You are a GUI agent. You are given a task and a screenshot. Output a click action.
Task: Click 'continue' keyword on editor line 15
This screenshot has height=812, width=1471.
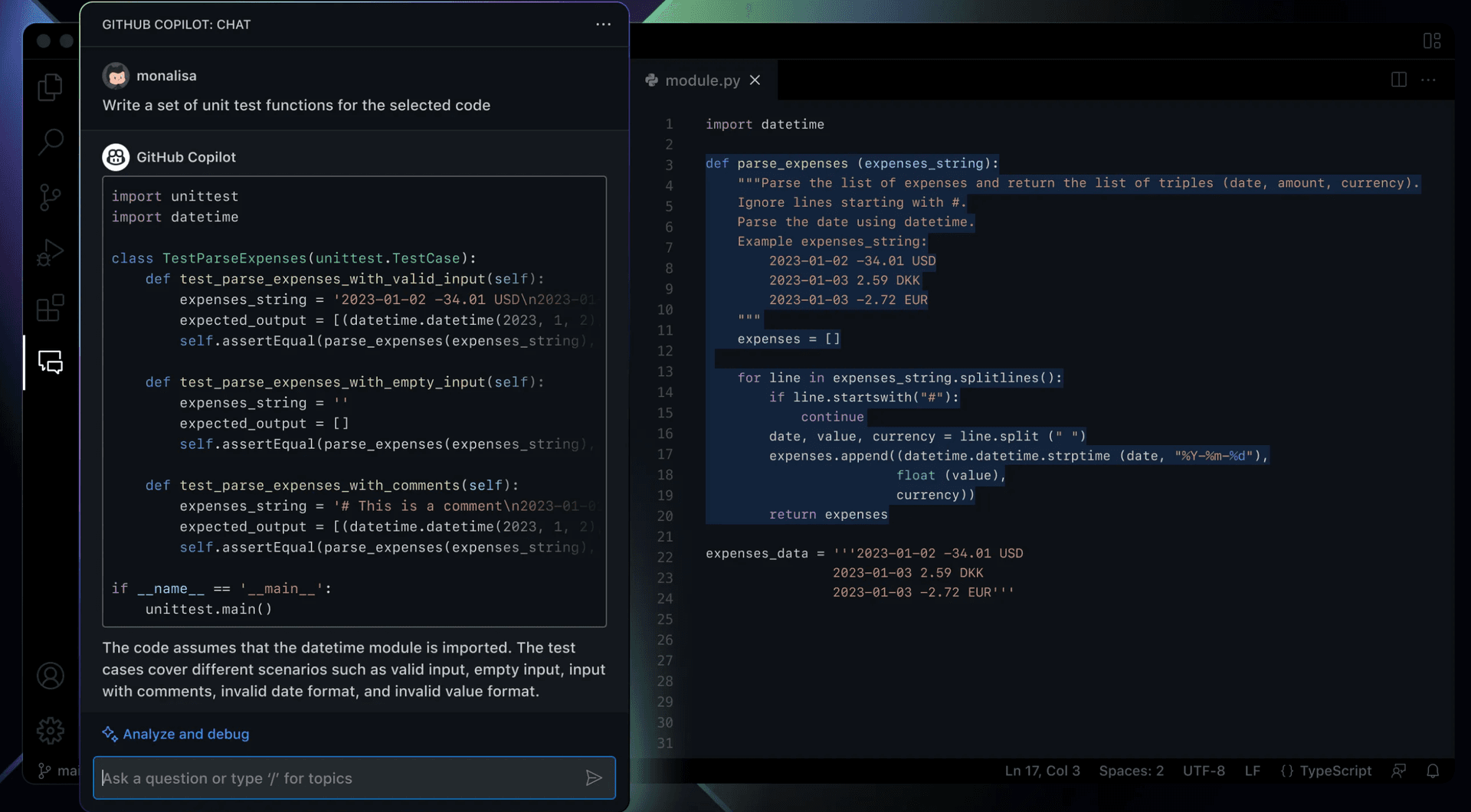pyautogui.click(x=832, y=417)
